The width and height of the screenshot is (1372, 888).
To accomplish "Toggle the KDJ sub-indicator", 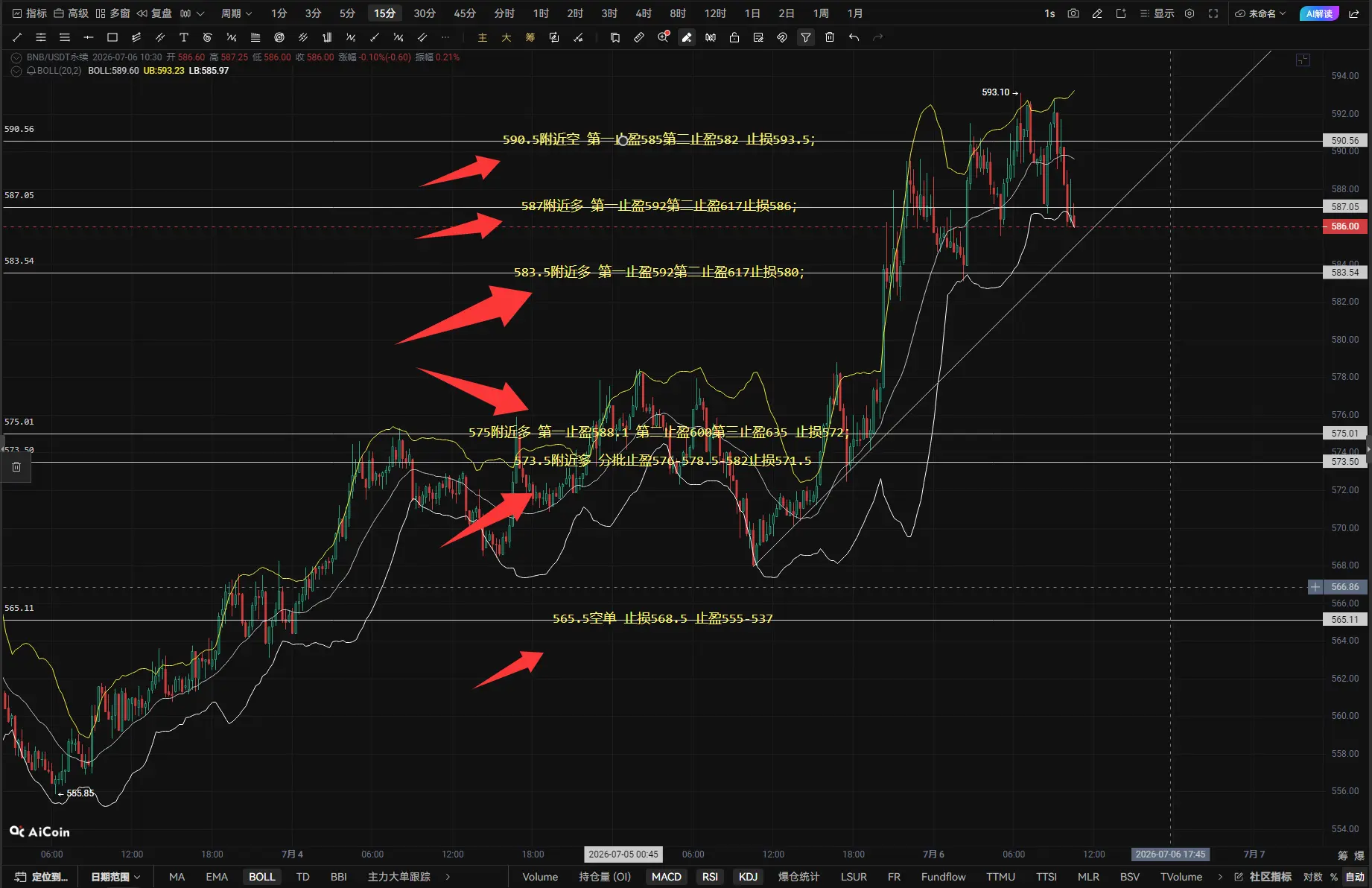I will point(748,877).
